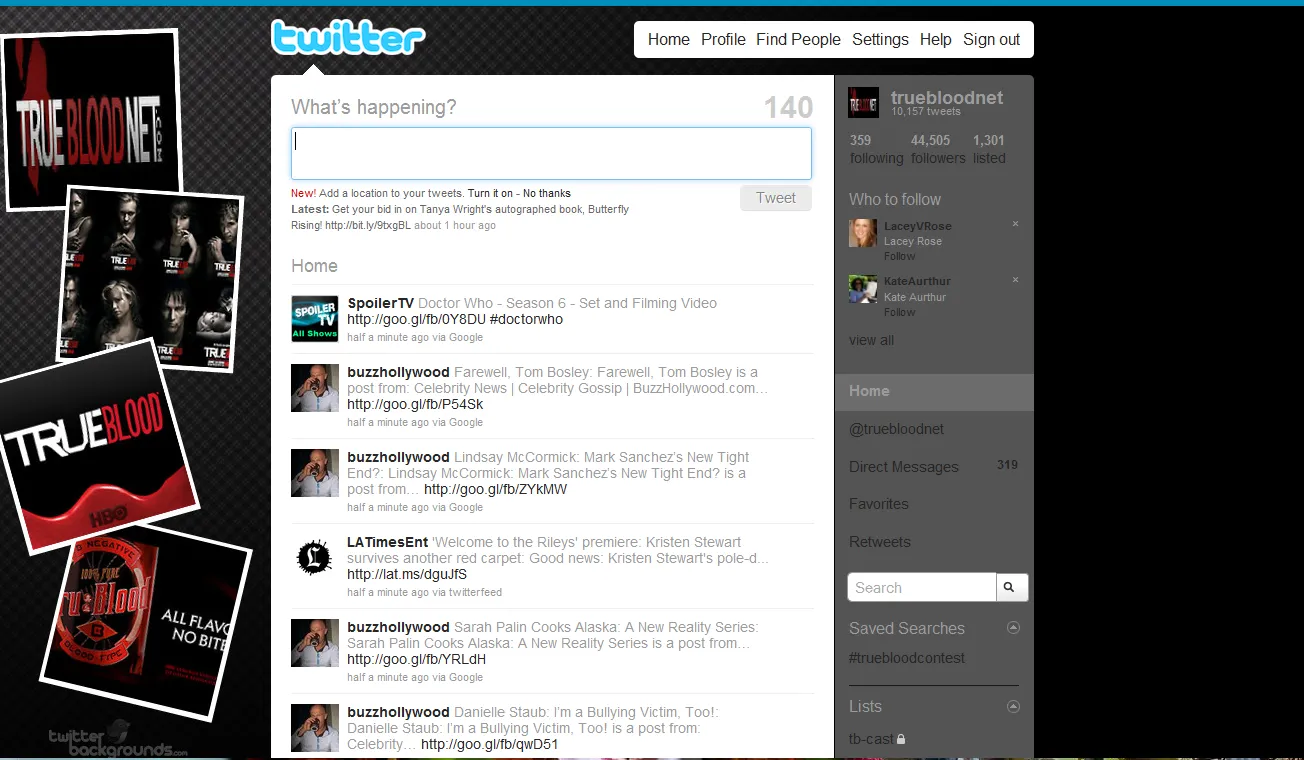This screenshot has width=1304, height=760.
Task: Click the Twitter bird logo
Action: [347, 38]
